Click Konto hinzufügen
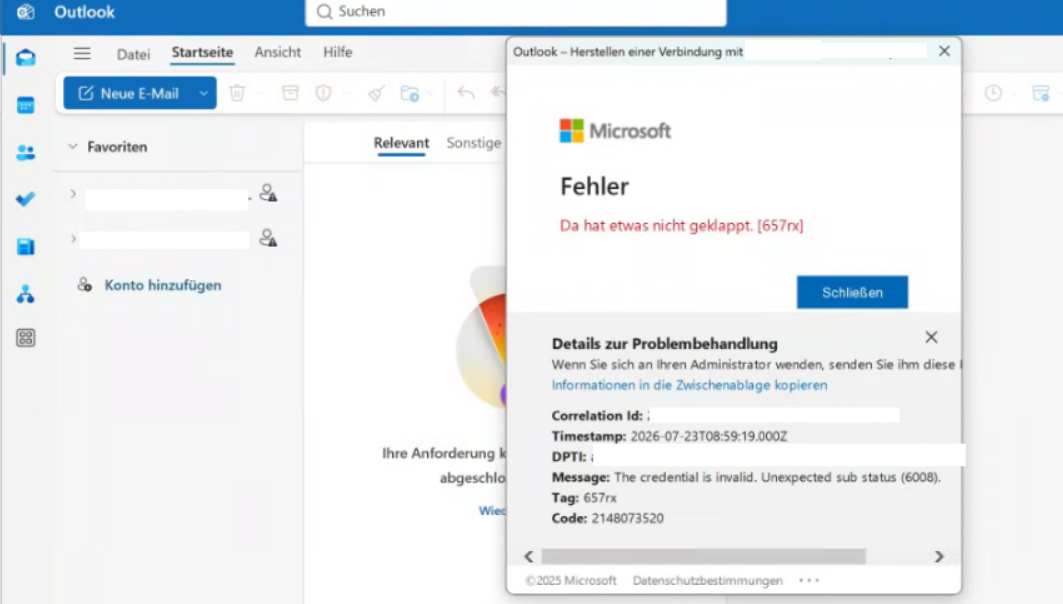The height and width of the screenshot is (604, 1063). click(x=163, y=285)
